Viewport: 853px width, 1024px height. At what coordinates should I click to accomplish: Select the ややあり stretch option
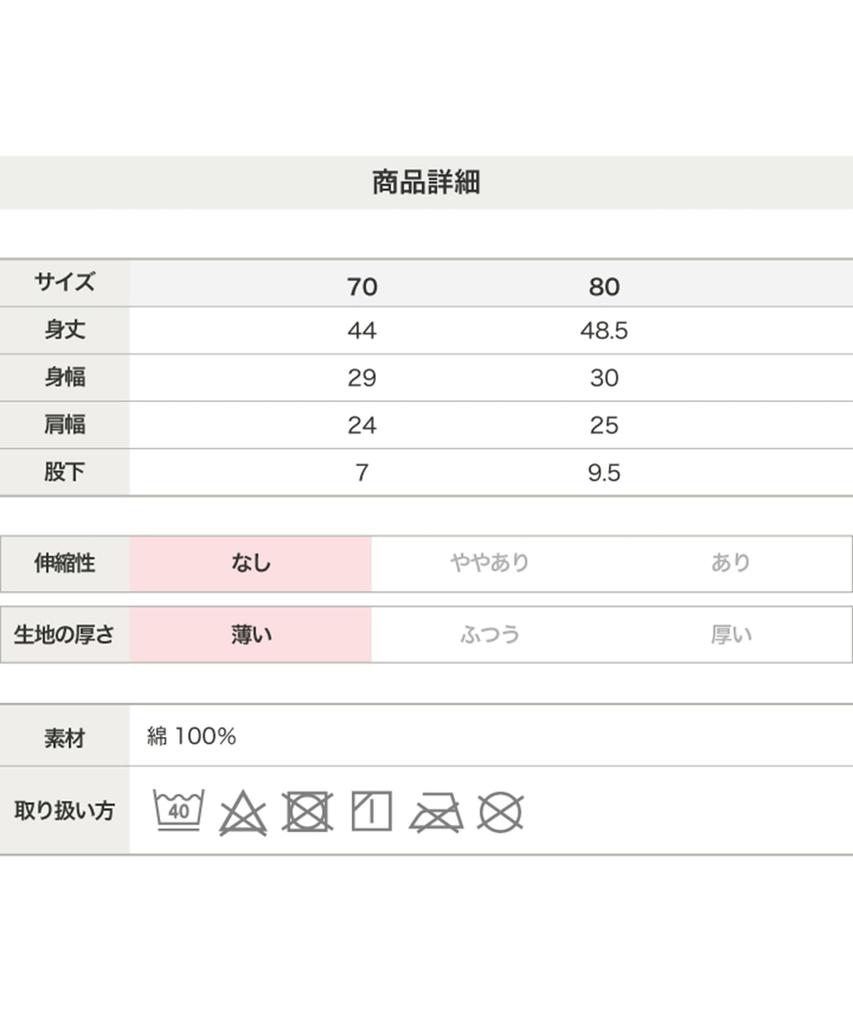point(490,564)
